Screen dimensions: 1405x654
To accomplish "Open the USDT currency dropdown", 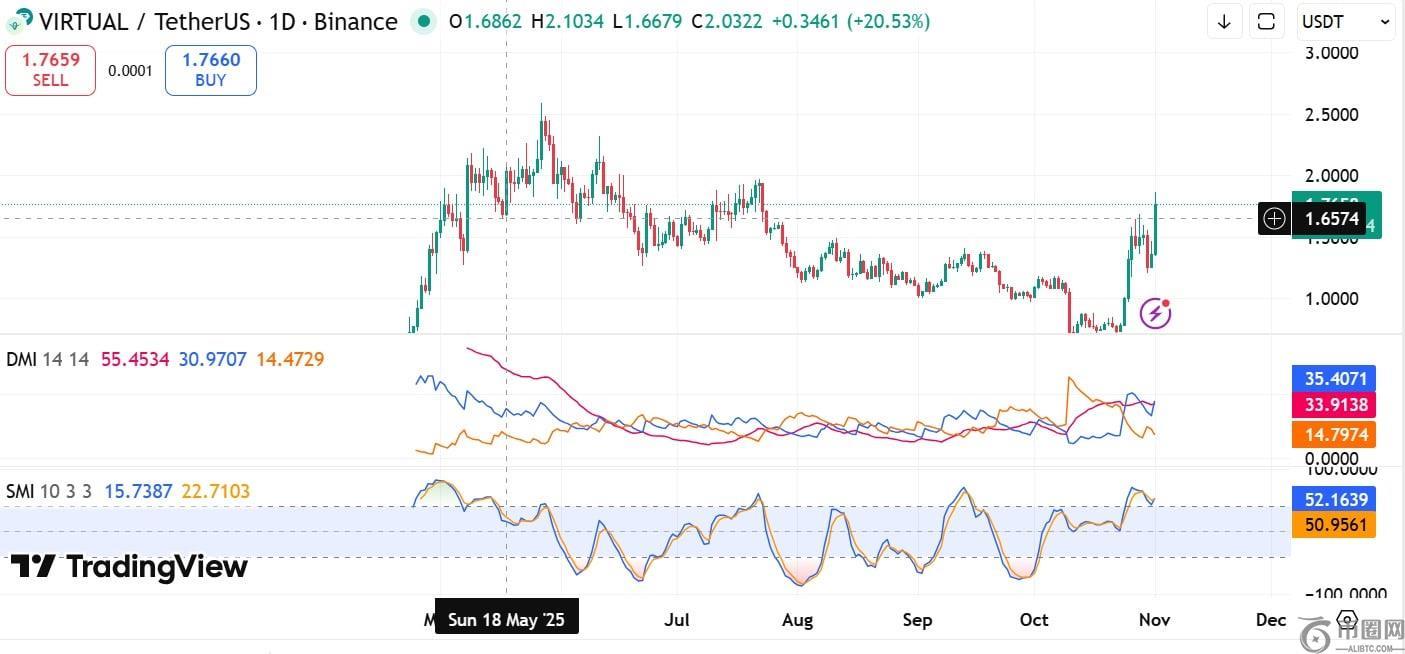I will 1346,21.
